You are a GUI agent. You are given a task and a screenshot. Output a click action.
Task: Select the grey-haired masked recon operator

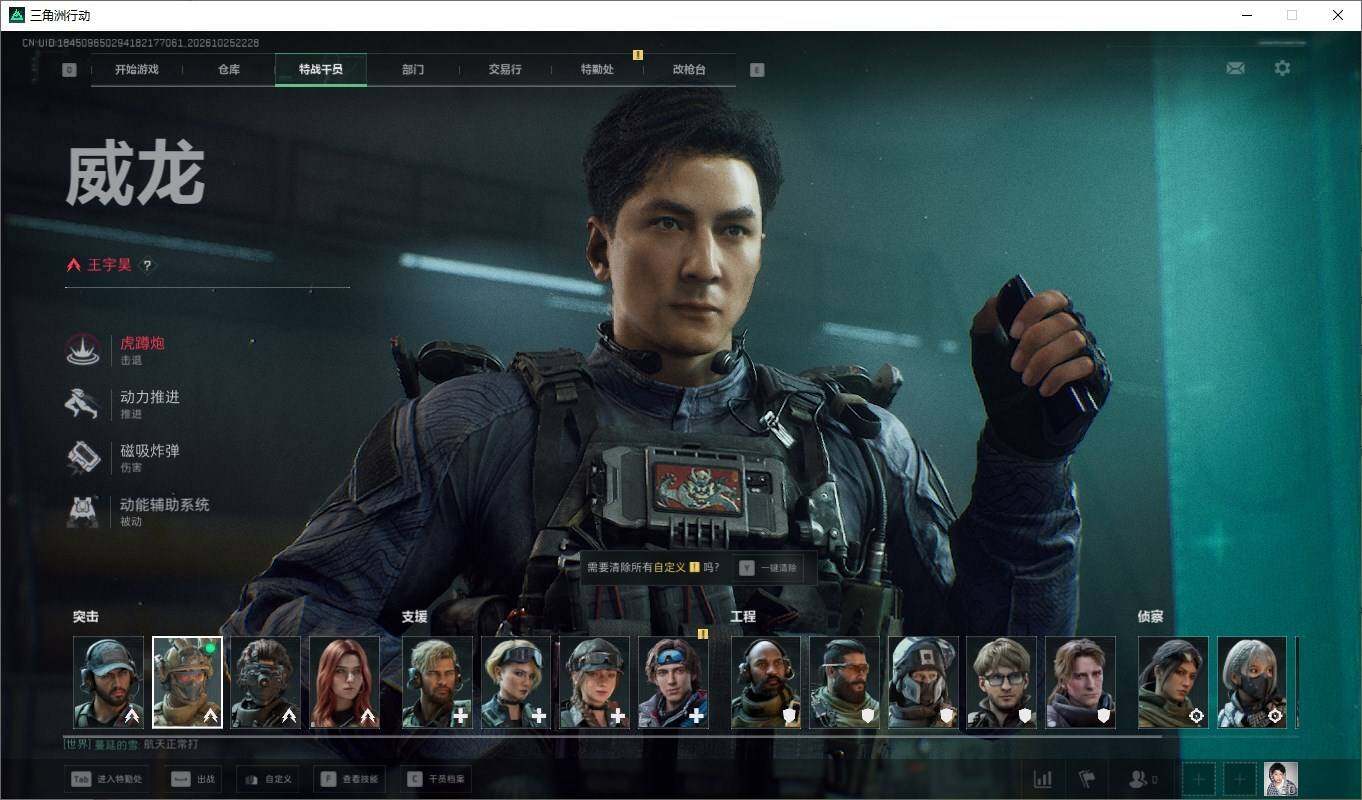point(1252,682)
